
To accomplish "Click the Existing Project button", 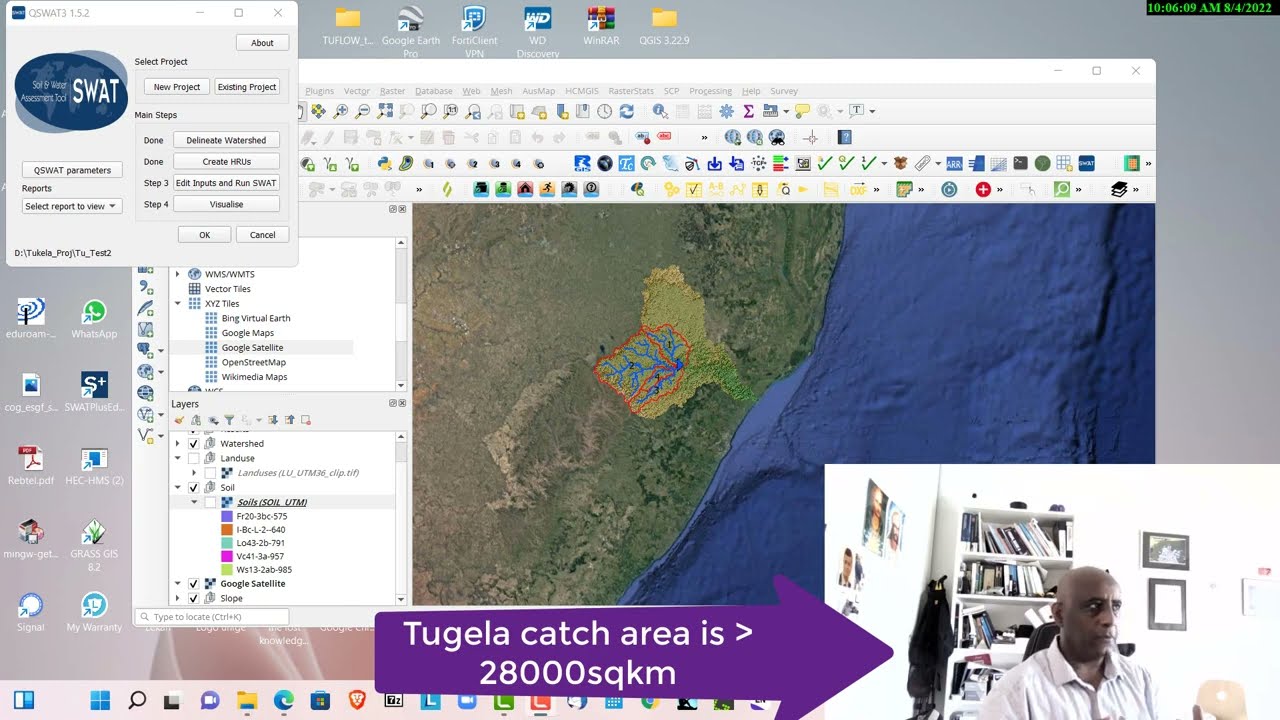I will pos(247,87).
